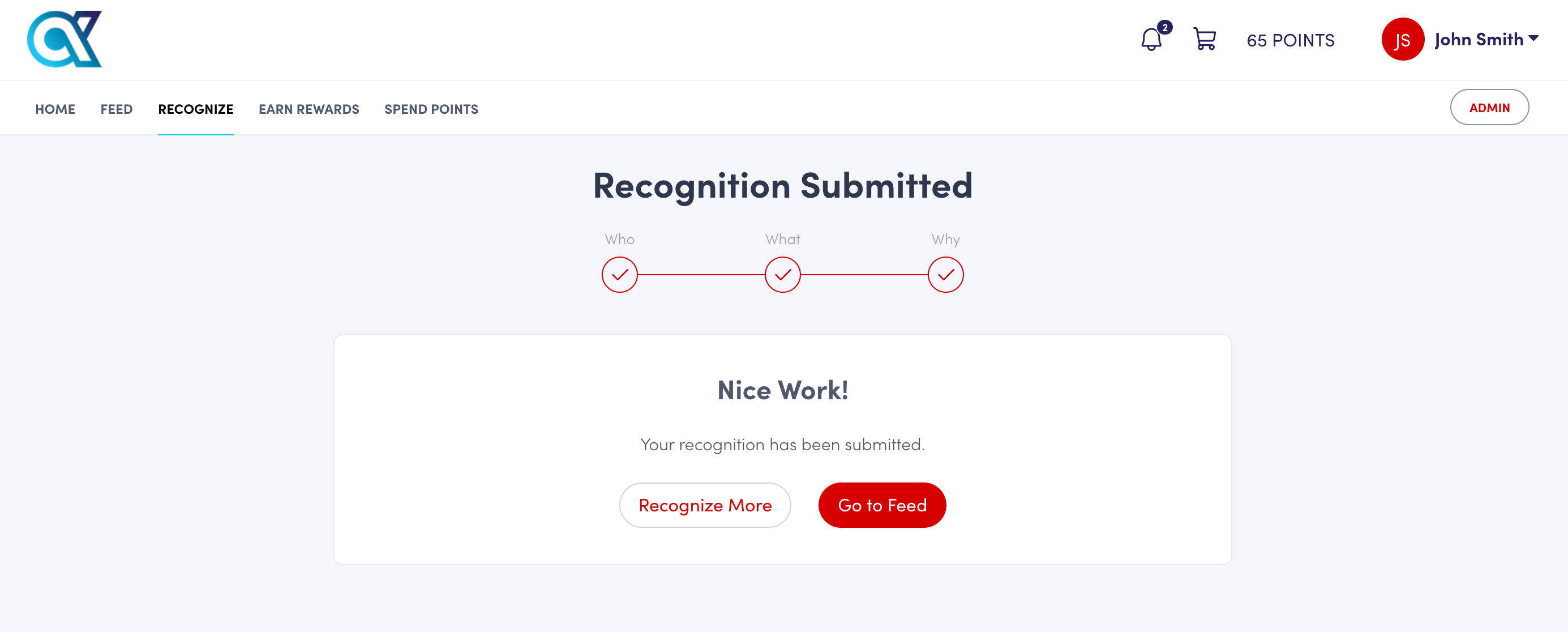Screen dimensions: 1568x632
Task: Click the JS user avatar
Action: [1402, 40]
